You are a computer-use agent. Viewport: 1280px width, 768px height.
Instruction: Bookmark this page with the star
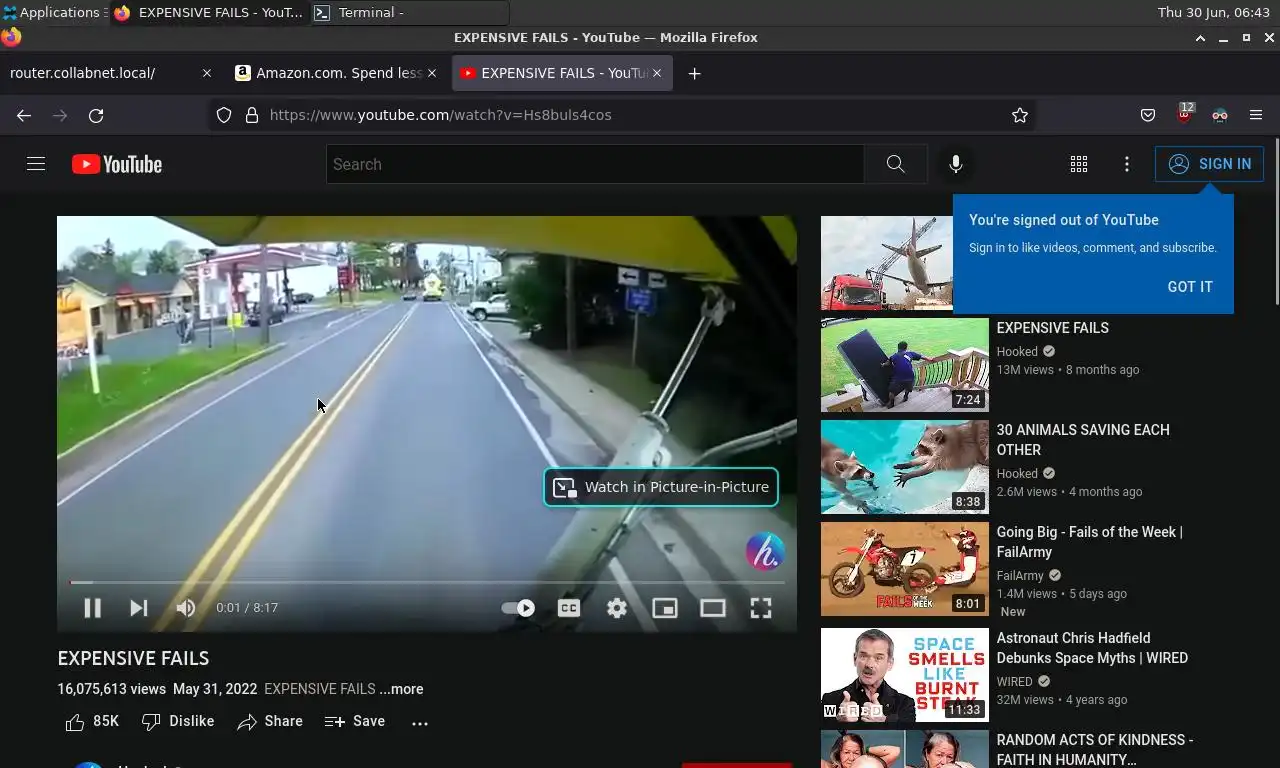coord(1020,115)
